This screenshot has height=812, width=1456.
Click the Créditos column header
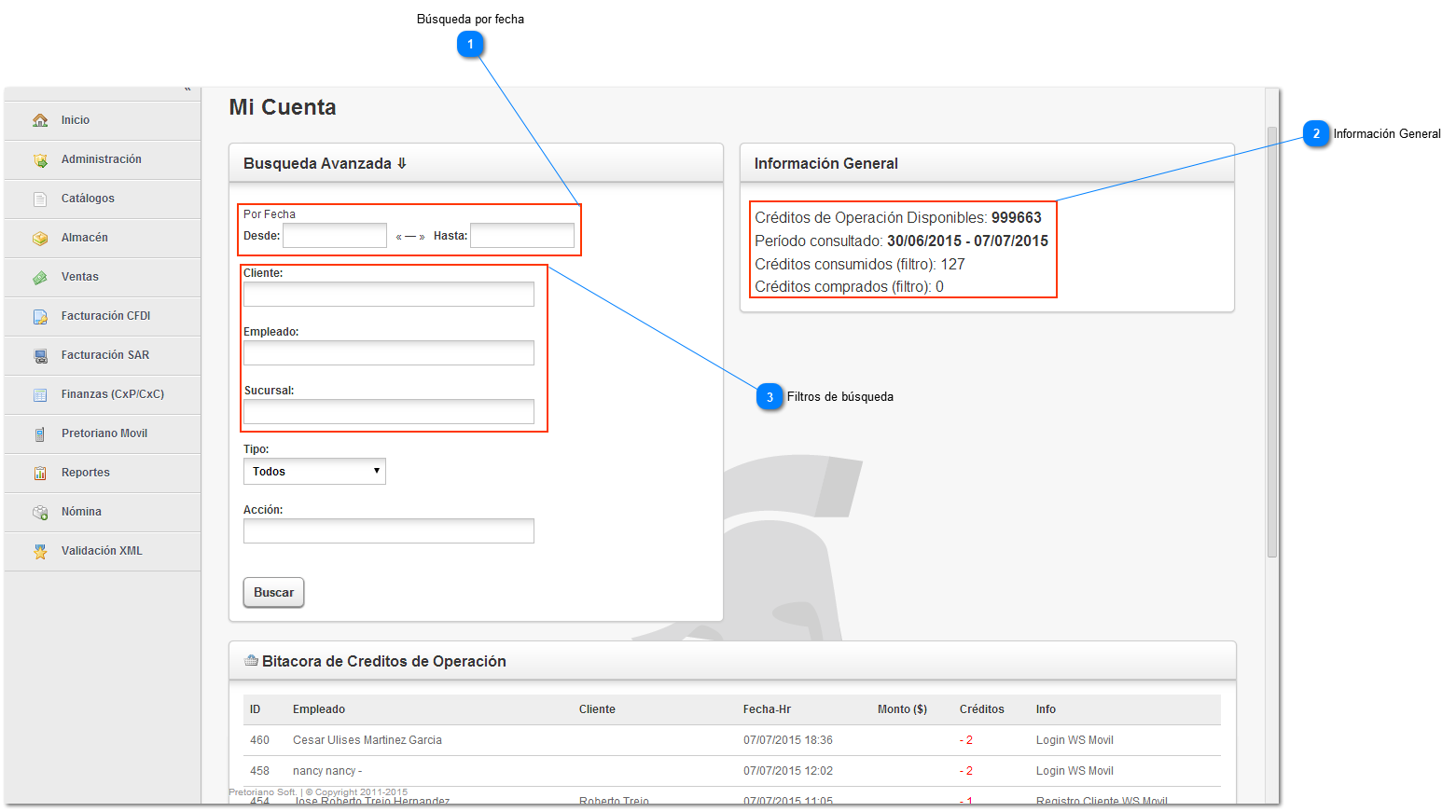click(982, 709)
